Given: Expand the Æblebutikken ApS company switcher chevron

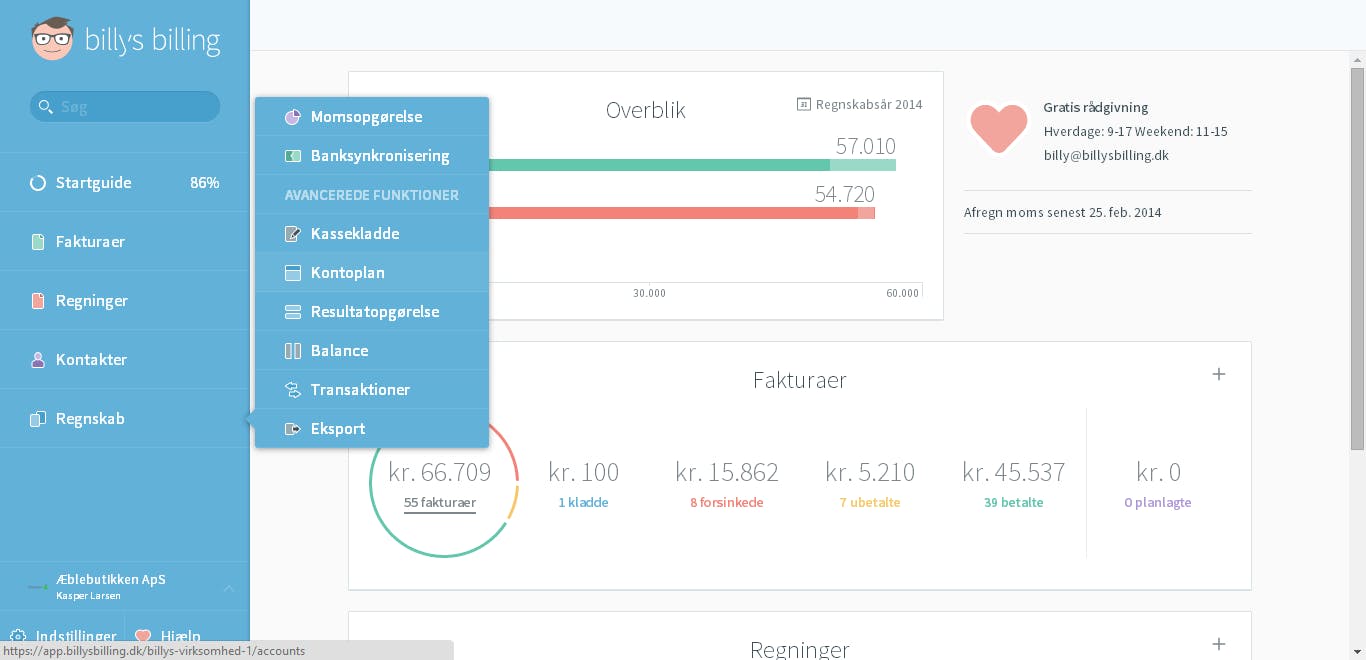Looking at the screenshot, I should point(228,587).
